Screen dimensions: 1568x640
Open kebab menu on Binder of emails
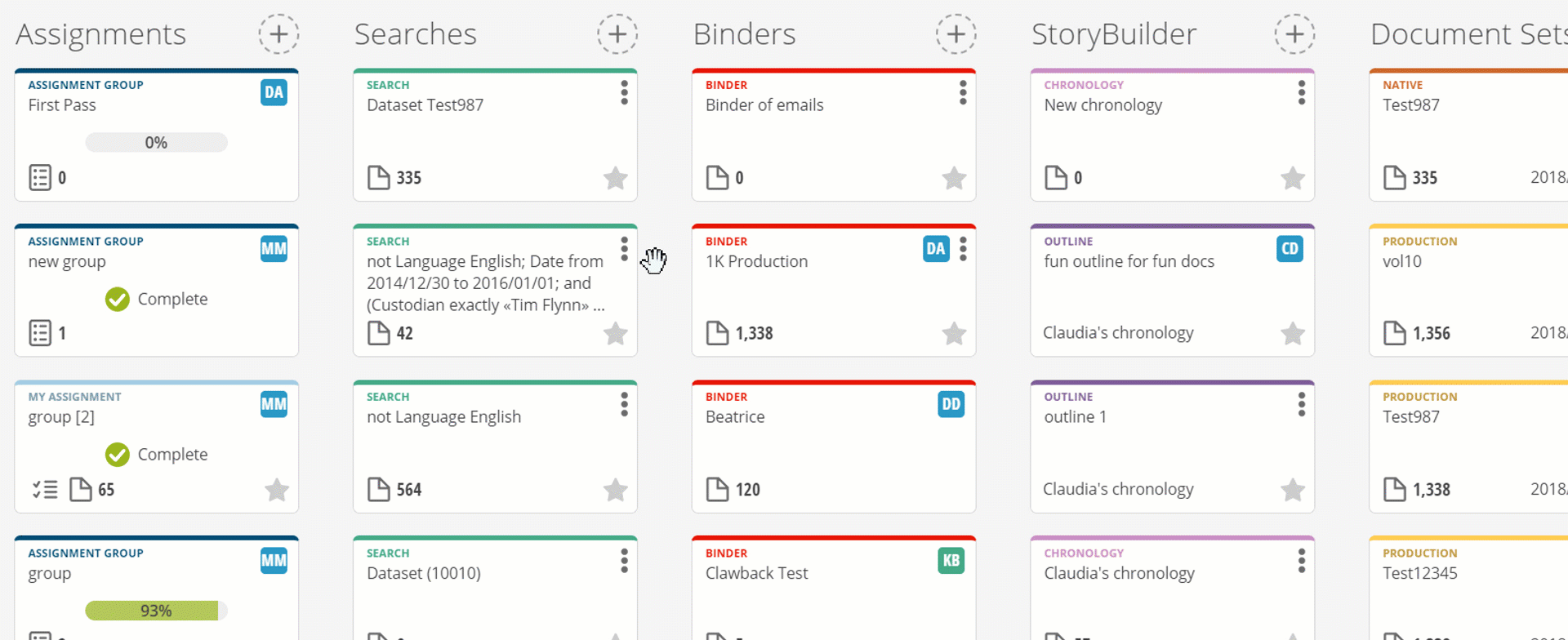click(963, 92)
